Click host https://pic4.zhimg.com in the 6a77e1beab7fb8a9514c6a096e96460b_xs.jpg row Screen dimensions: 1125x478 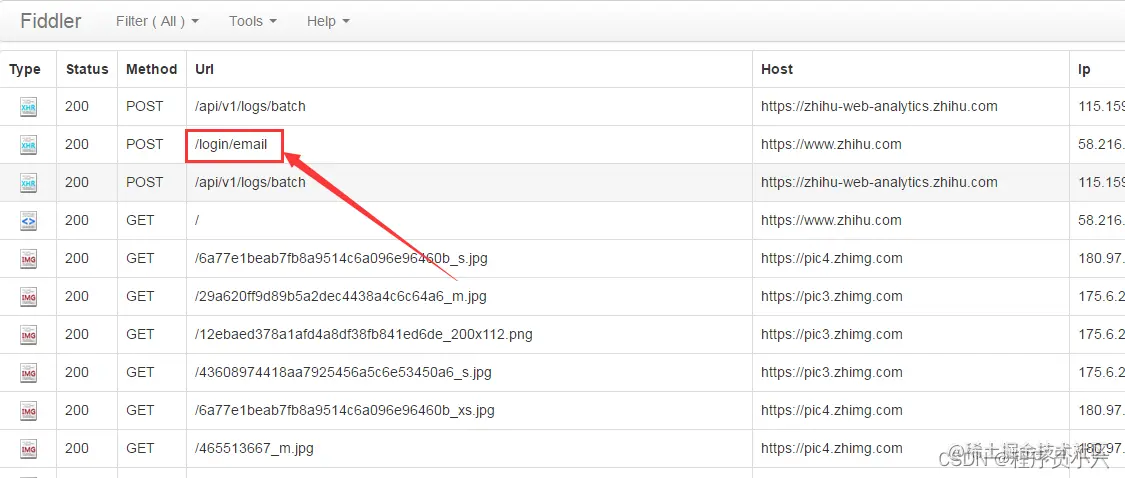pos(832,411)
